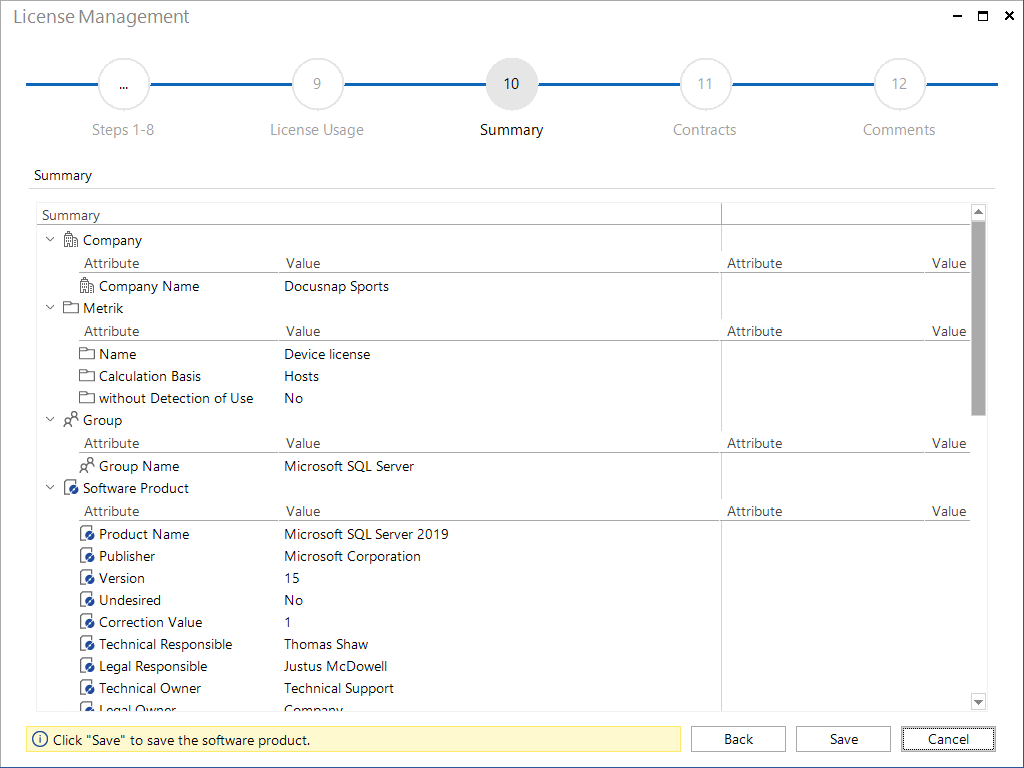Cancel the license wizard
Viewport: 1024px width, 768px height.
pos(948,739)
